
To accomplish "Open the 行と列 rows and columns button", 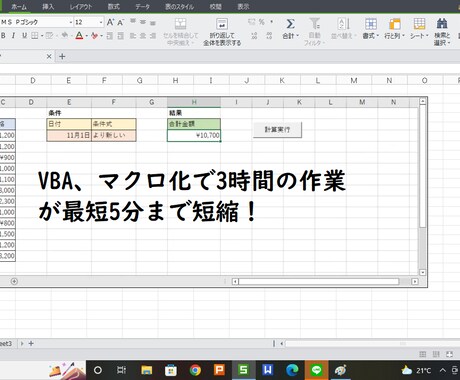I will [x=394, y=28].
